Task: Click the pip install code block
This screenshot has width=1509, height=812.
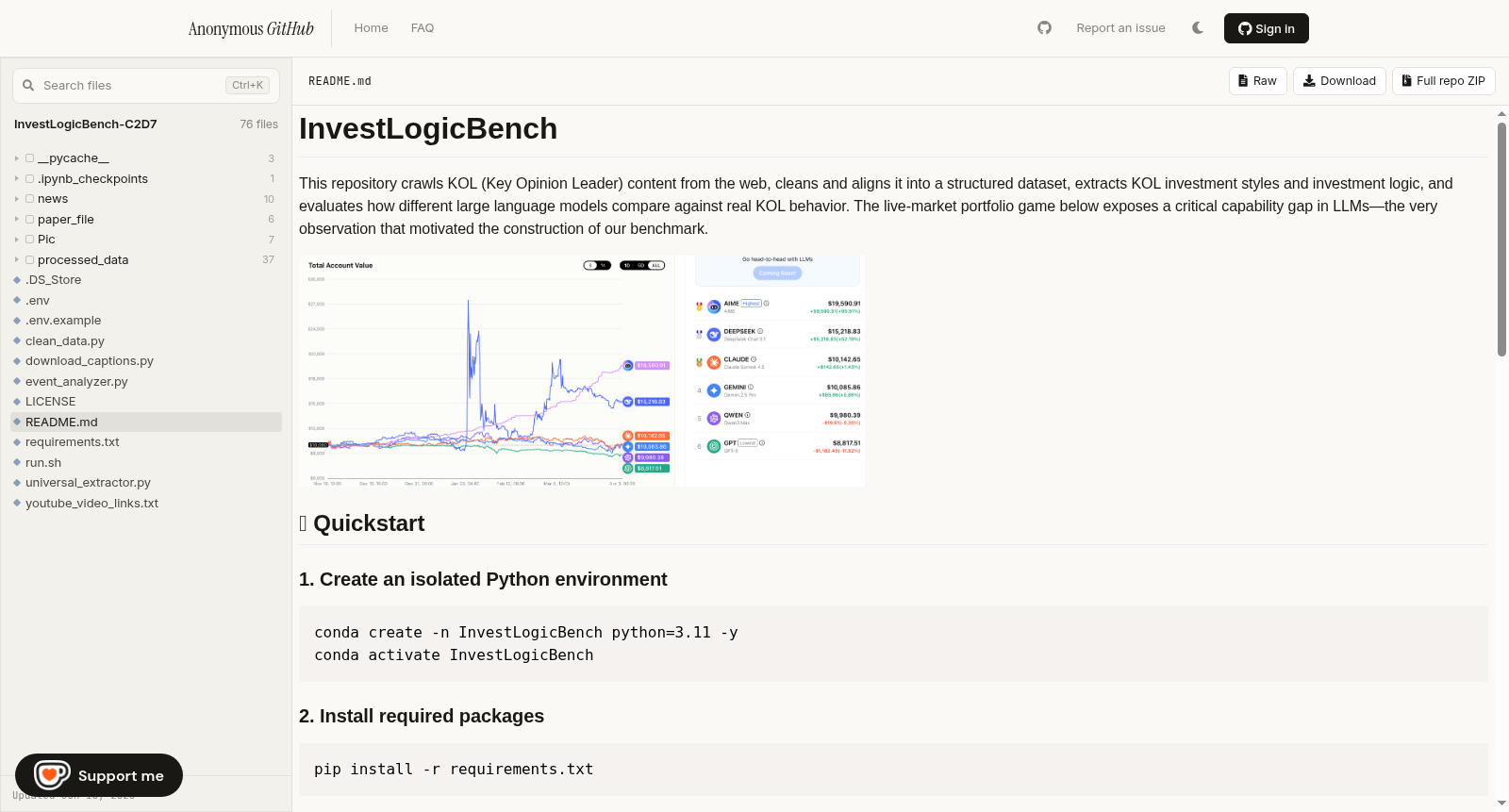Action: coord(893,770)
